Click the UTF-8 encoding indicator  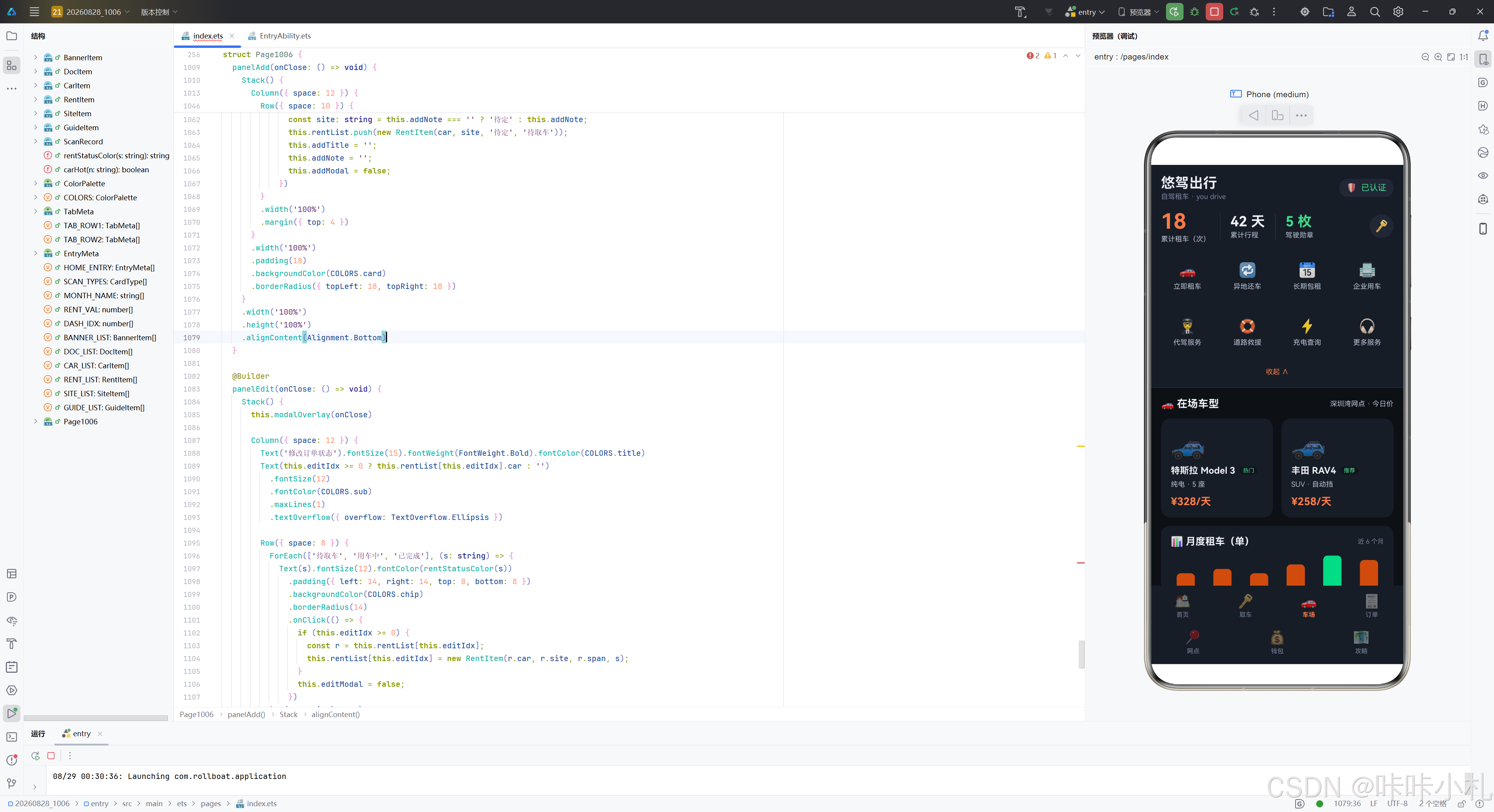(1397, 803)
